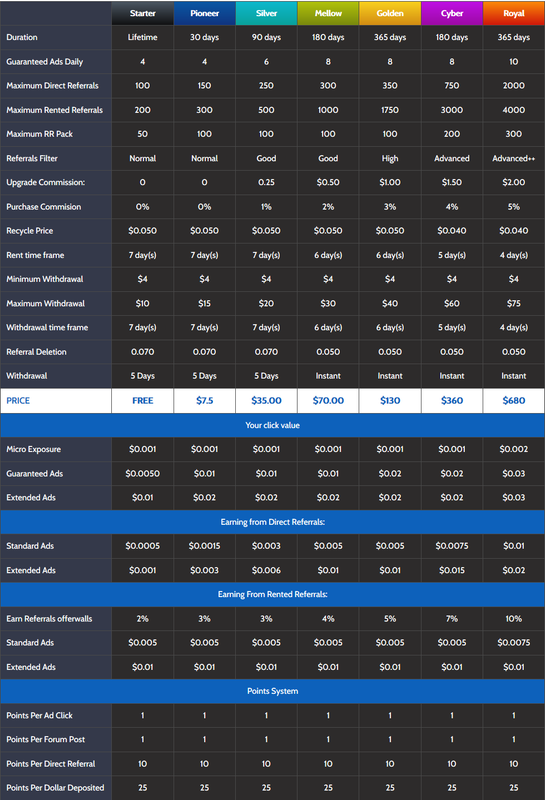Click Cyber's 3000 maximum rented referrals

pyautogui.click(x=452, y=110)
